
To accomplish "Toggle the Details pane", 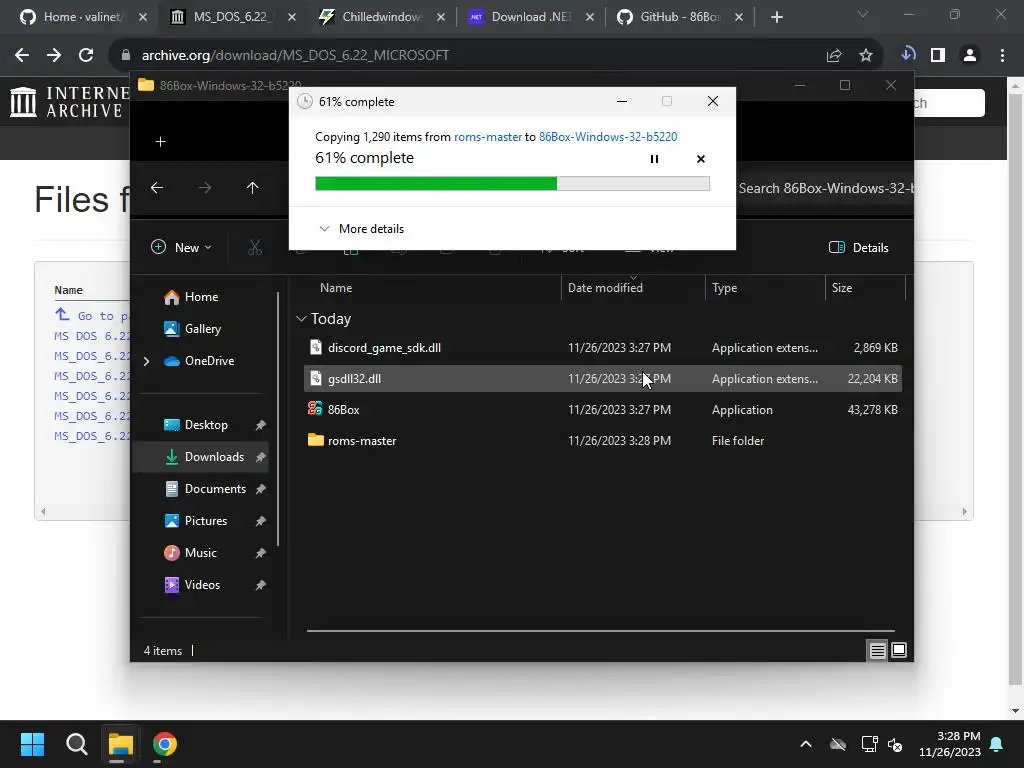I will coord(859,248).
